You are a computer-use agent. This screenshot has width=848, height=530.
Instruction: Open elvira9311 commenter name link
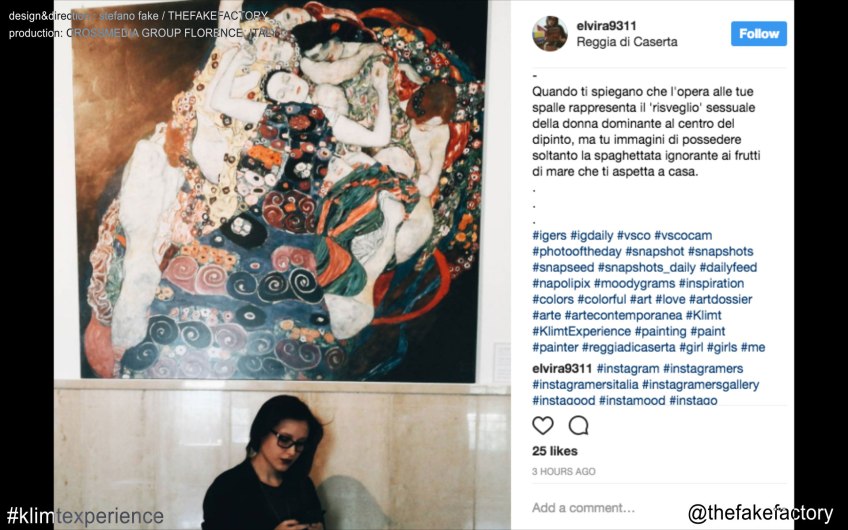pos(562,369)
